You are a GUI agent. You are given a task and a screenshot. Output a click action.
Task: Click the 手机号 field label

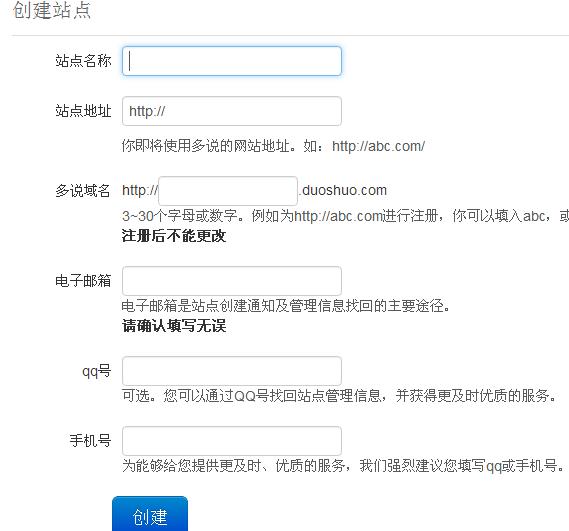point(90,441)
